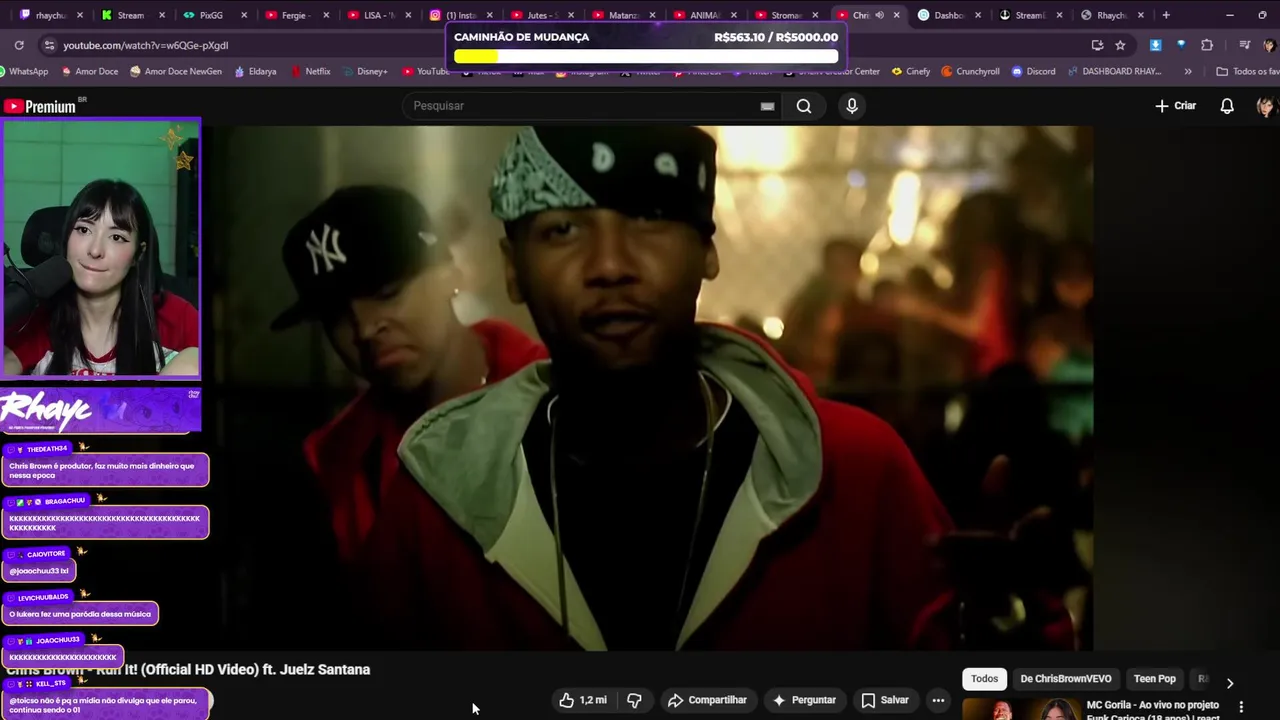Dislike the video
The height and width of the screenshot is (720, 1280).
coord(634,700)
